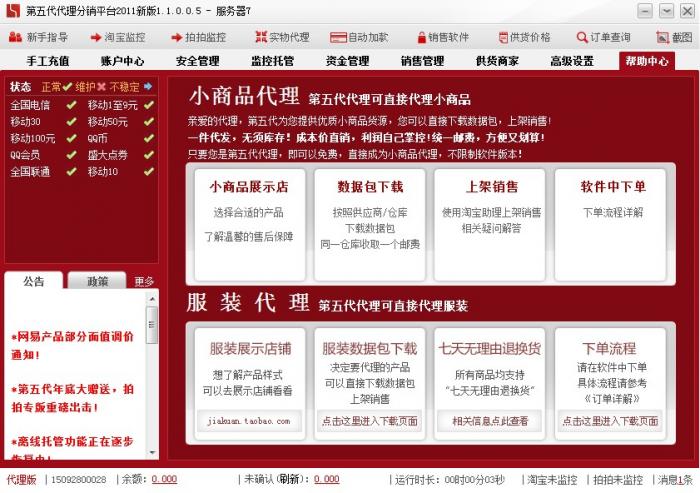The image size is (700, 493).
Task: Click announcement scrollbar up arrow
Action: 152,298
